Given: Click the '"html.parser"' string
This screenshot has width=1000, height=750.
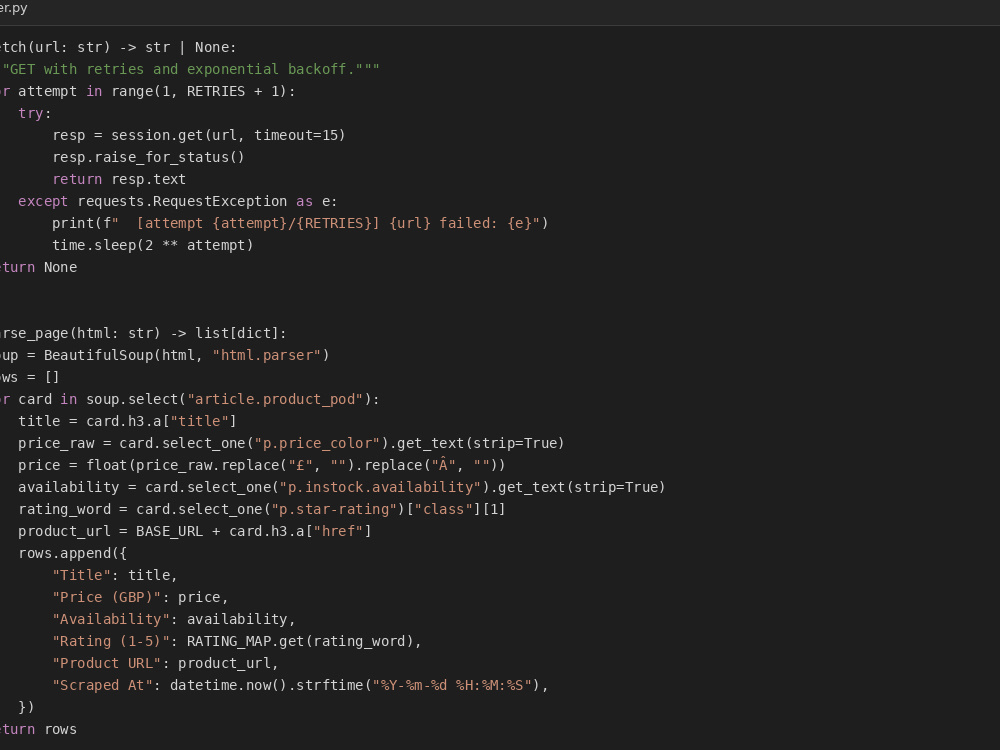Looking at the screenshot, I should (267, 355).
